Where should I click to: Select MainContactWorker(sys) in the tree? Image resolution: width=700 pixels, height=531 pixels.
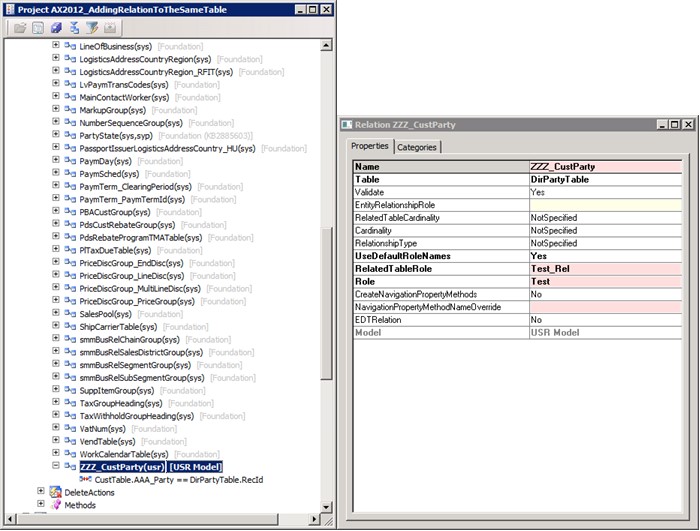[124, 97]
